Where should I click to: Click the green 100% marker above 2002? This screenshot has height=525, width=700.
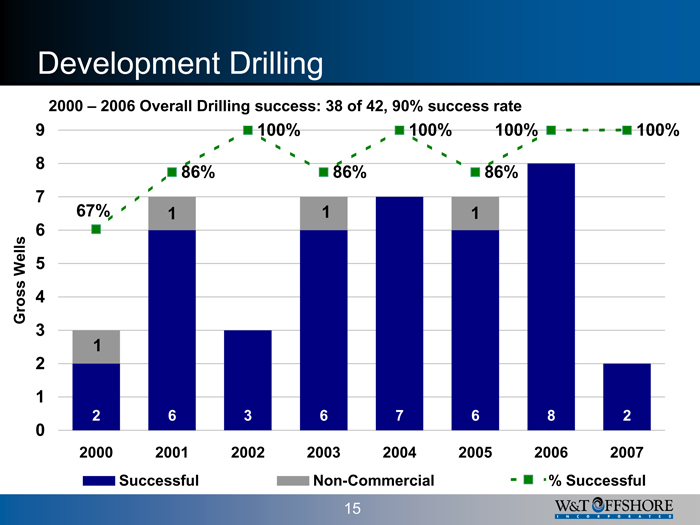coord(248,130)
